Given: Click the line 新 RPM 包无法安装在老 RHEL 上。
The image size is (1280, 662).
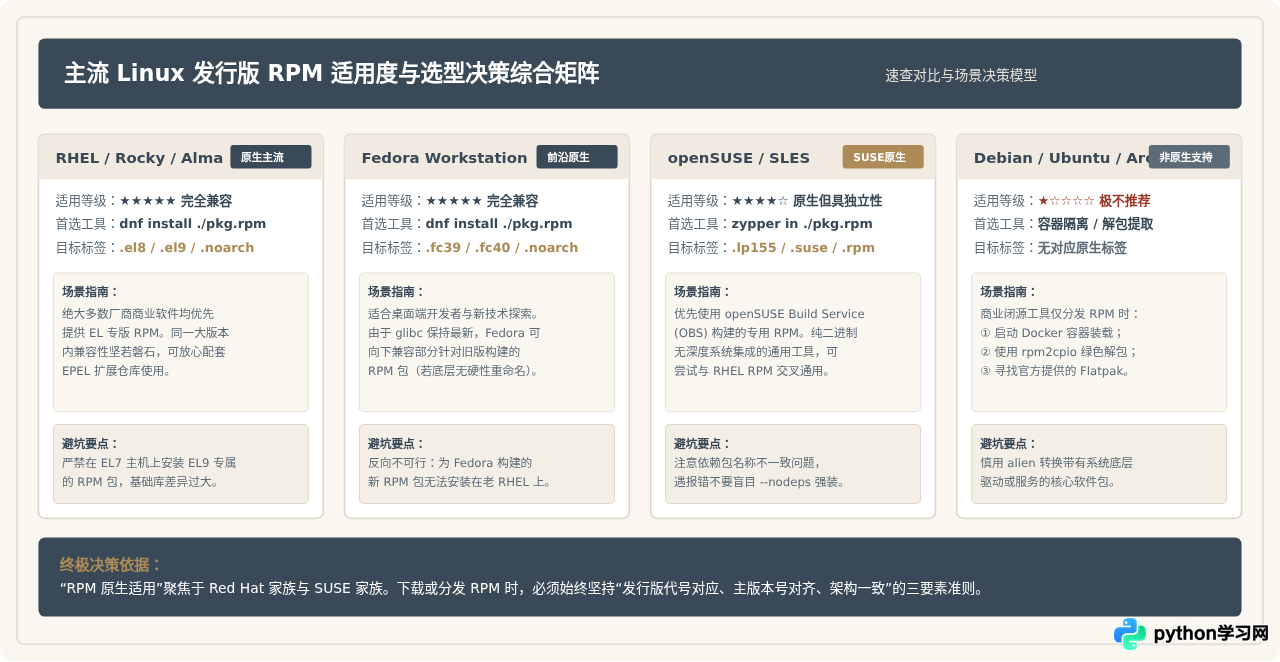Looking at the screenshot, I should pyautogui.click(x=460, y=482).
